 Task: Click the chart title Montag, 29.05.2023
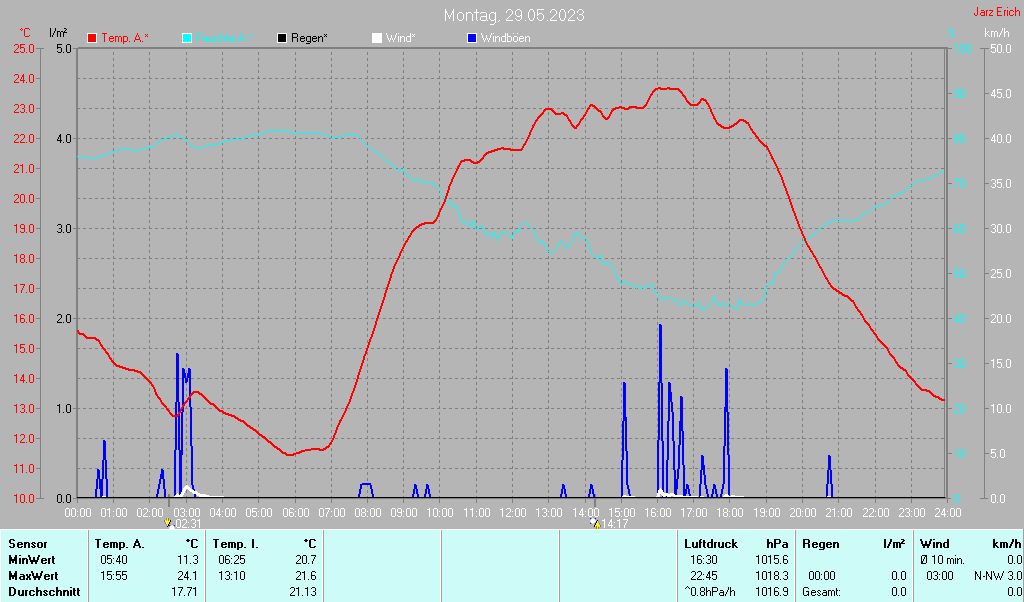point(514,15)
